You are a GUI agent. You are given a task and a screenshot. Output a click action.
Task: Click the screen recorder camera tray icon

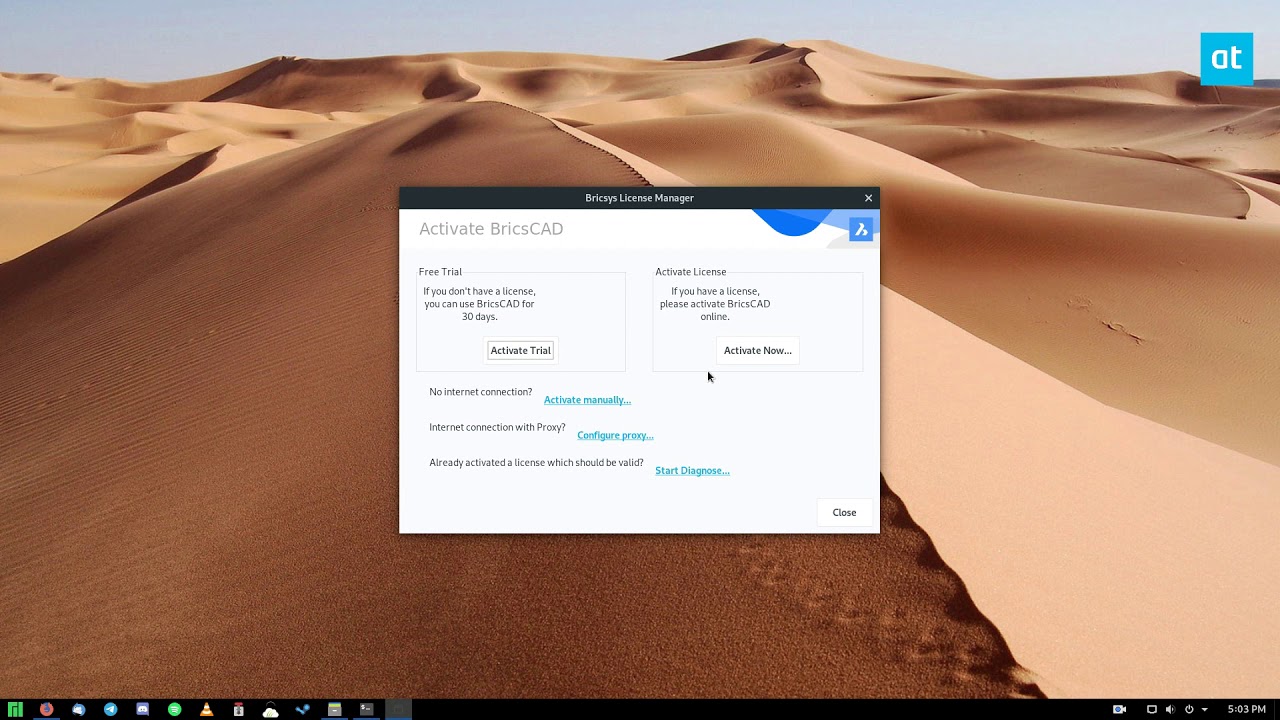pyautogui.click(x=1119, y=709)
